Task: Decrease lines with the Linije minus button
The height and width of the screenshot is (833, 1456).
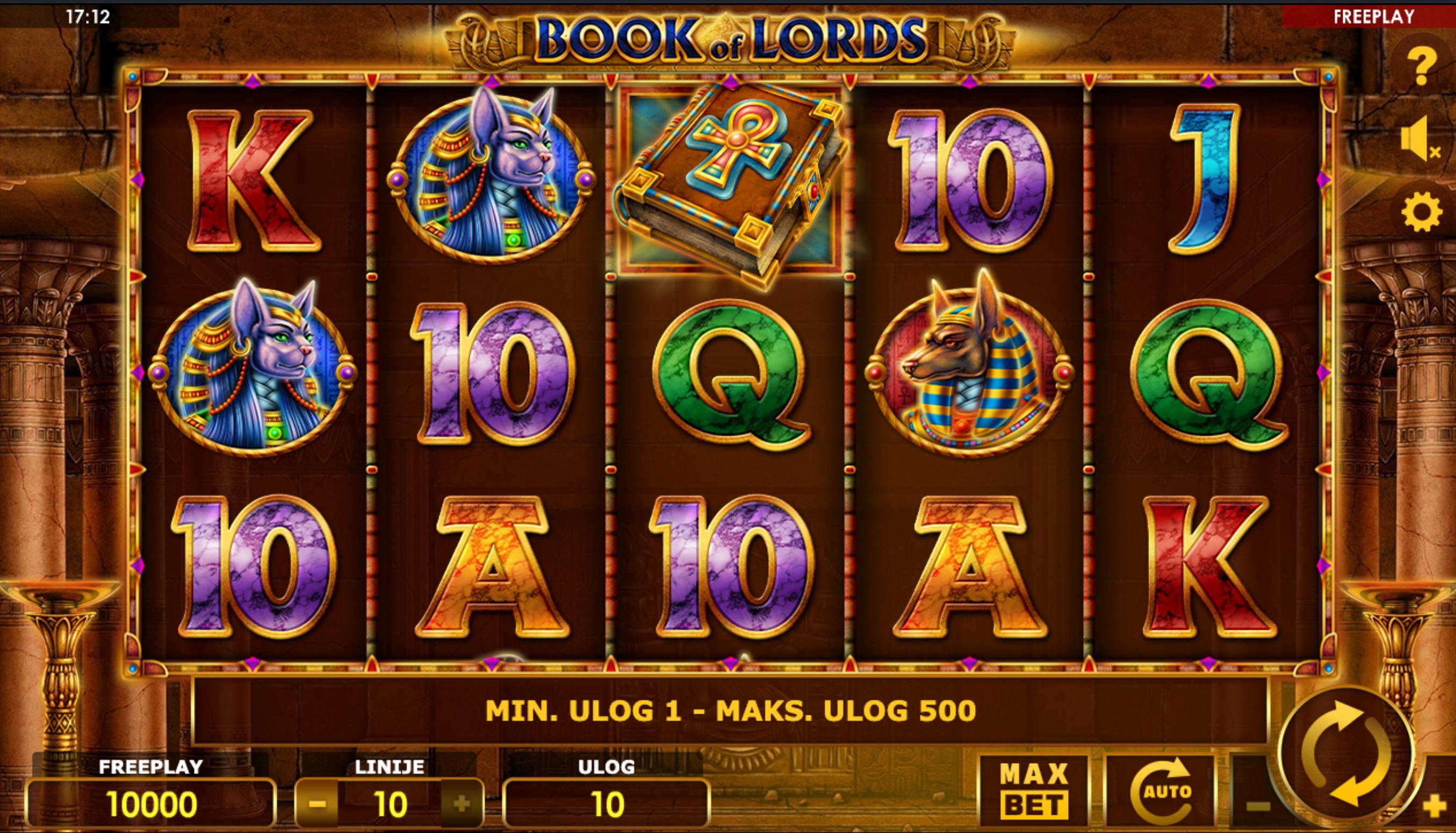Action: pyautogui.click(x=318, y=804)
